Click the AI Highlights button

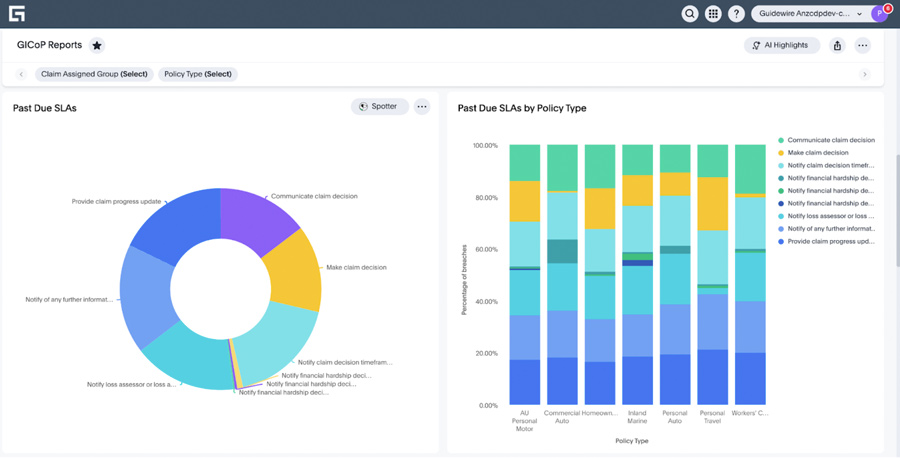(781, 45)
